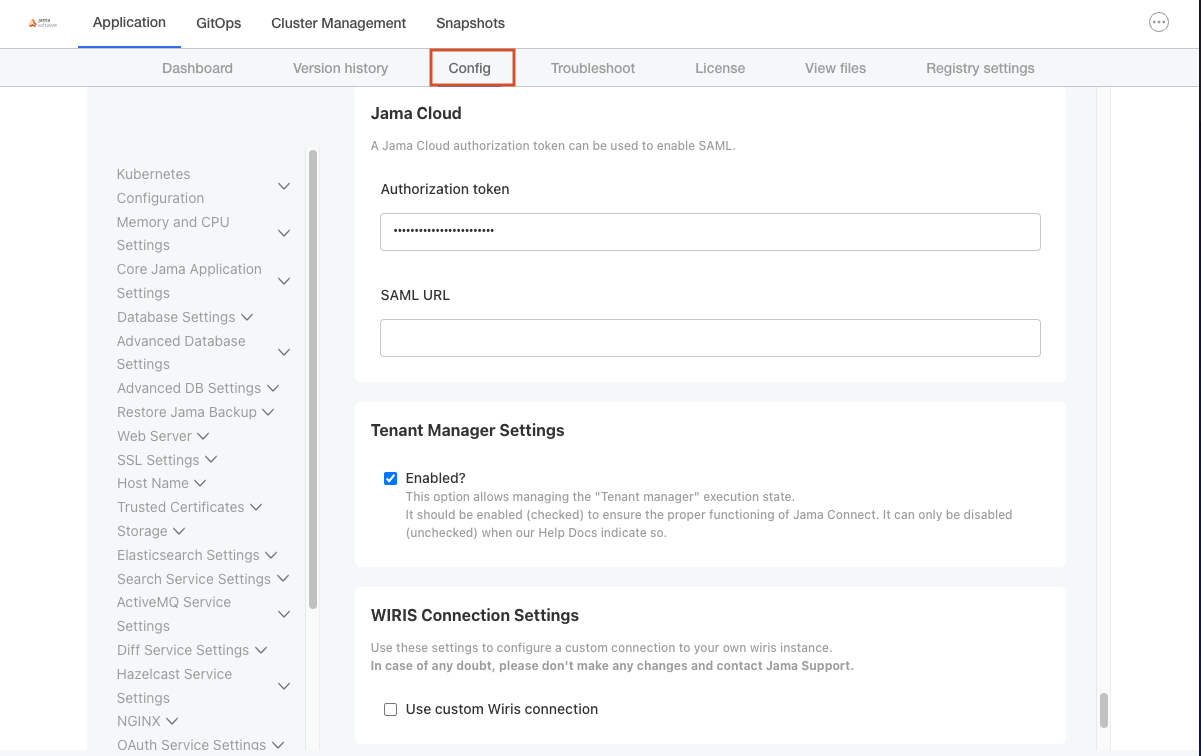Expand Trusted Certificates chevron
The width and height of the screenshot is (1201, 756).
tap(256, 507)
